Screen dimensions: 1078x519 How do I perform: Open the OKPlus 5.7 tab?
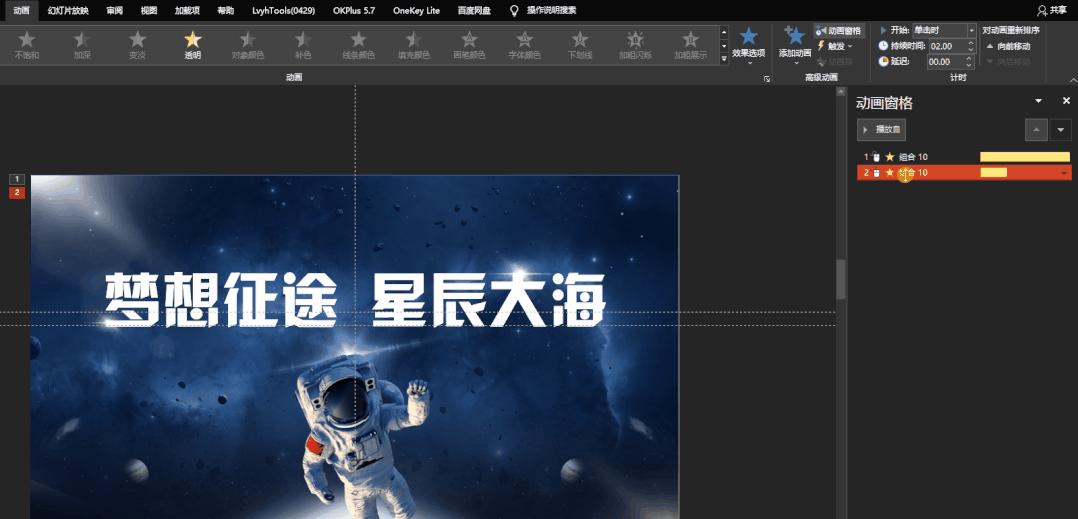click(354, 10)
